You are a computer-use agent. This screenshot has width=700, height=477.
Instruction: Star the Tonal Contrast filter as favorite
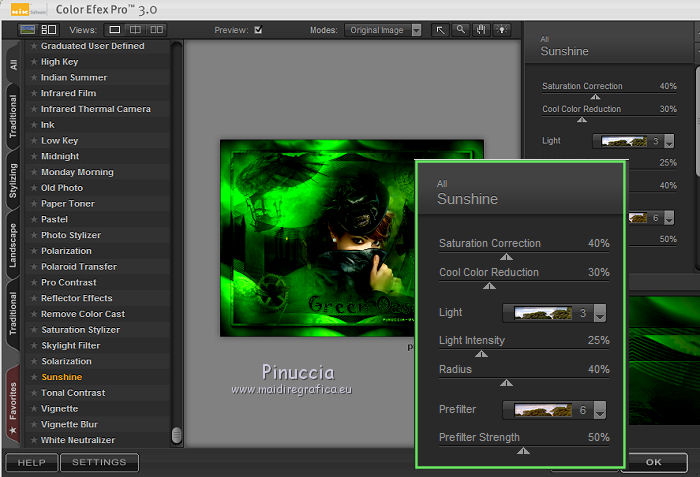click(x=33, y=393)
